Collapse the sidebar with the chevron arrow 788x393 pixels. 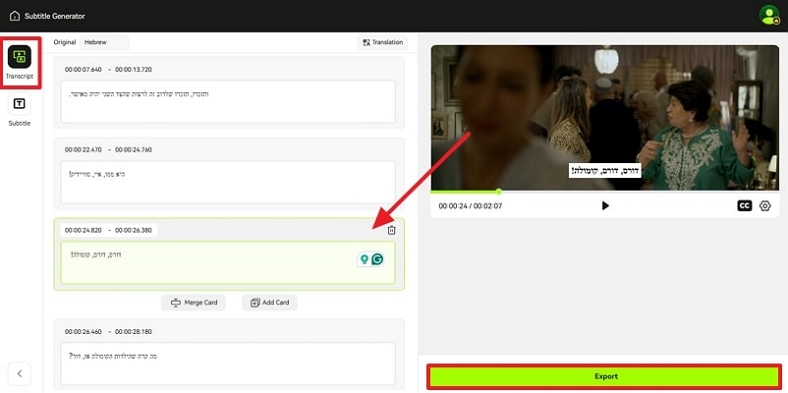(20, 373)
